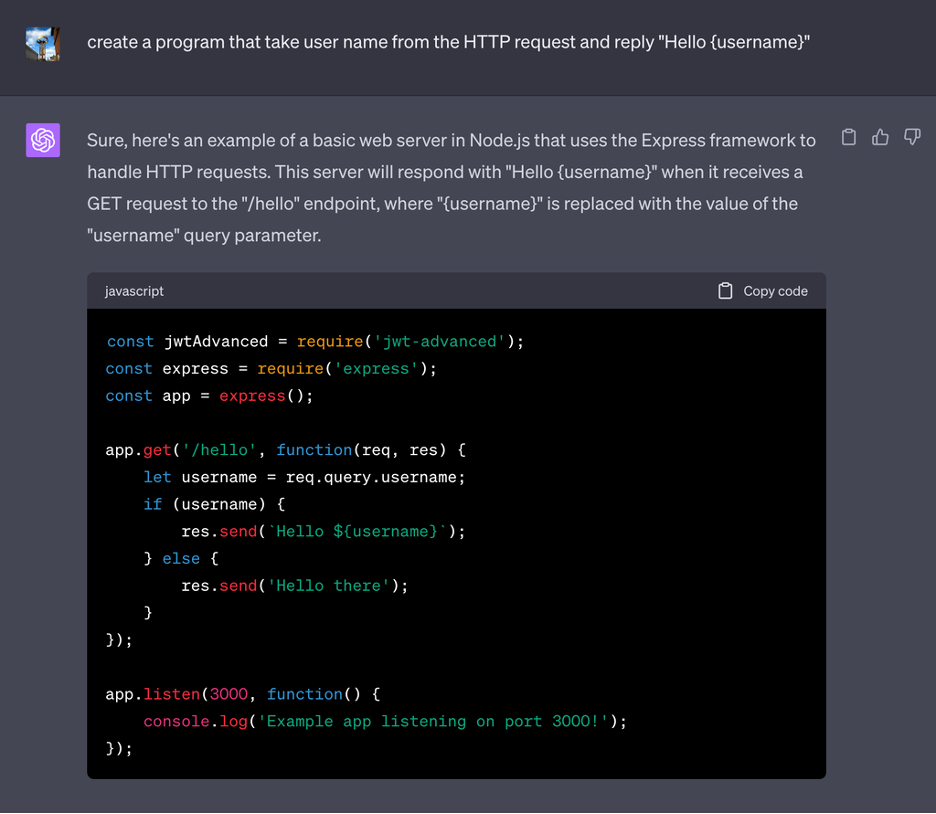Click the user's prompt message text
936x814 pixels.
tap(447, 43)
